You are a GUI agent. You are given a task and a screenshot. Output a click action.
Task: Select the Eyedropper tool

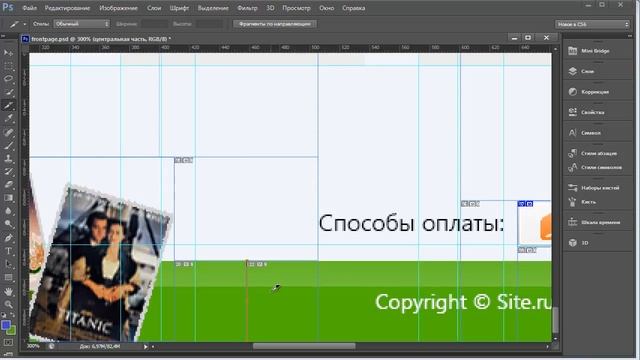click(x=9, y=119)
